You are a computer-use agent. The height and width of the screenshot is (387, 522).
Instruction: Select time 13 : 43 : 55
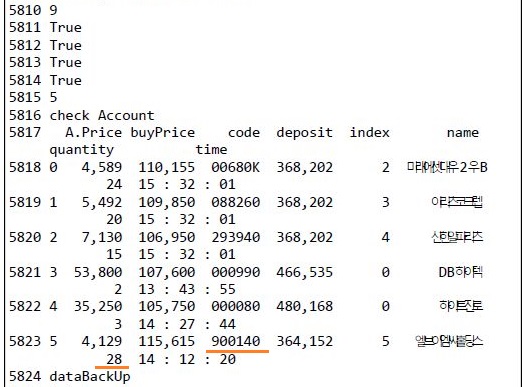187,289
